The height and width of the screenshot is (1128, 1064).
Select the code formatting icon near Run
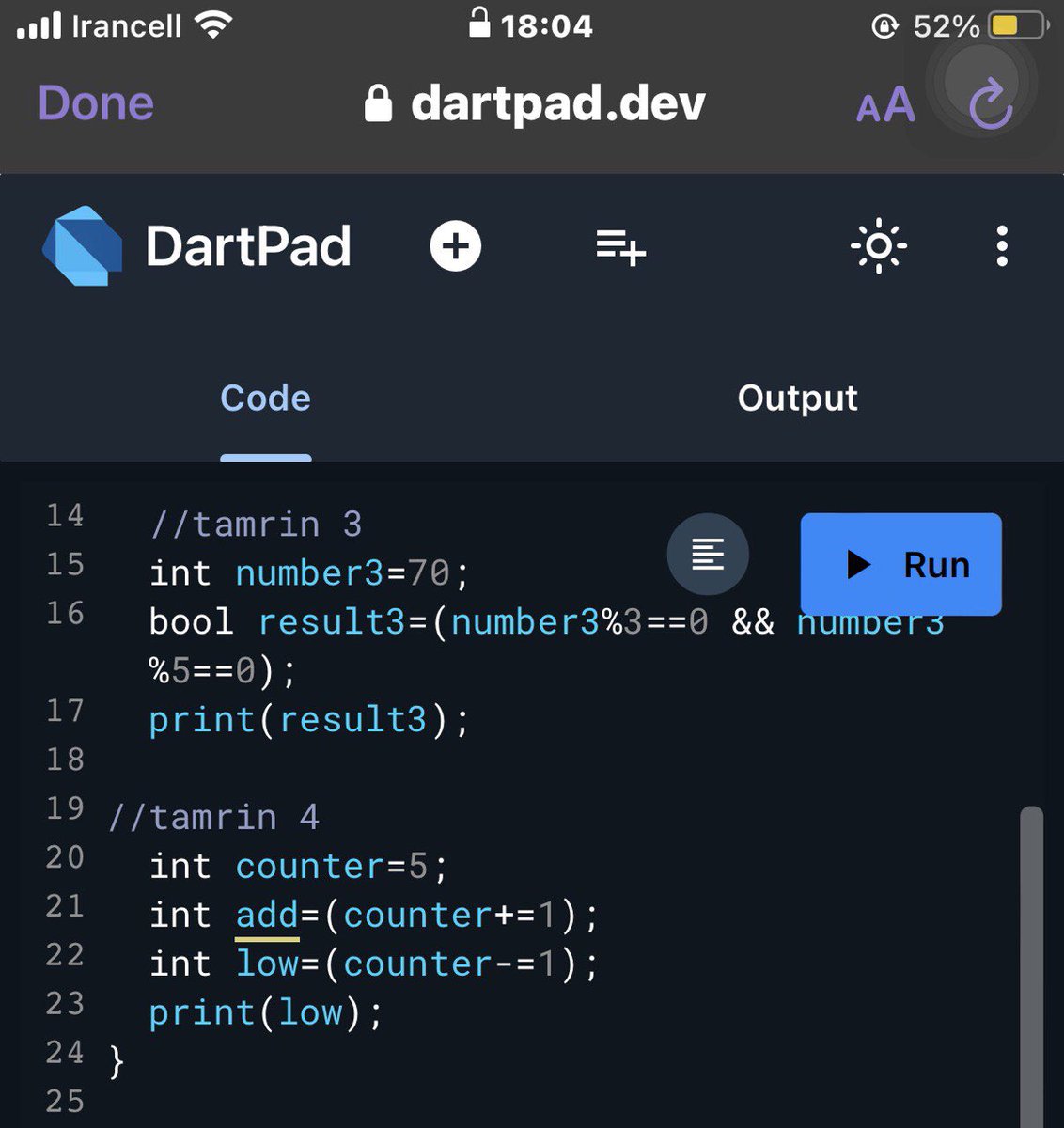click(x=708, y=555)
